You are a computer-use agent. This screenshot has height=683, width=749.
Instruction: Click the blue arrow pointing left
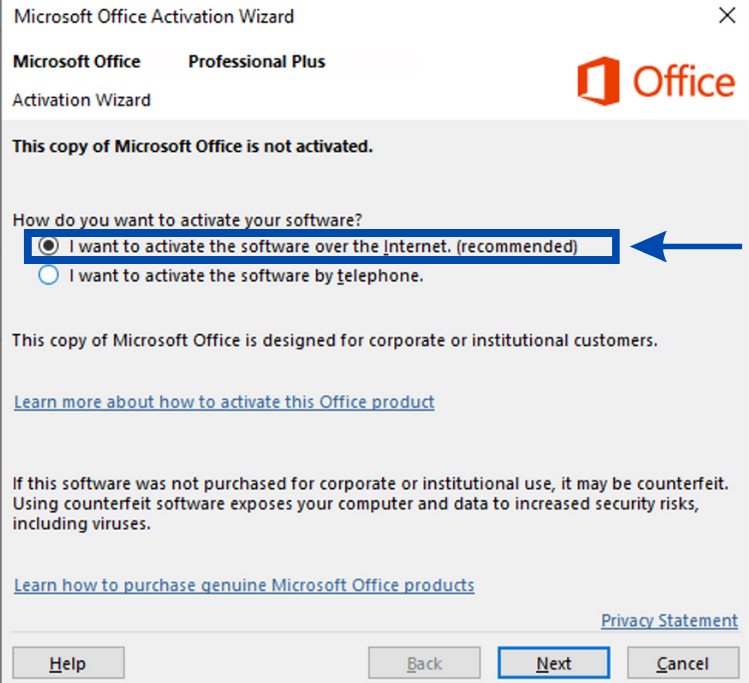coord(689,247)
